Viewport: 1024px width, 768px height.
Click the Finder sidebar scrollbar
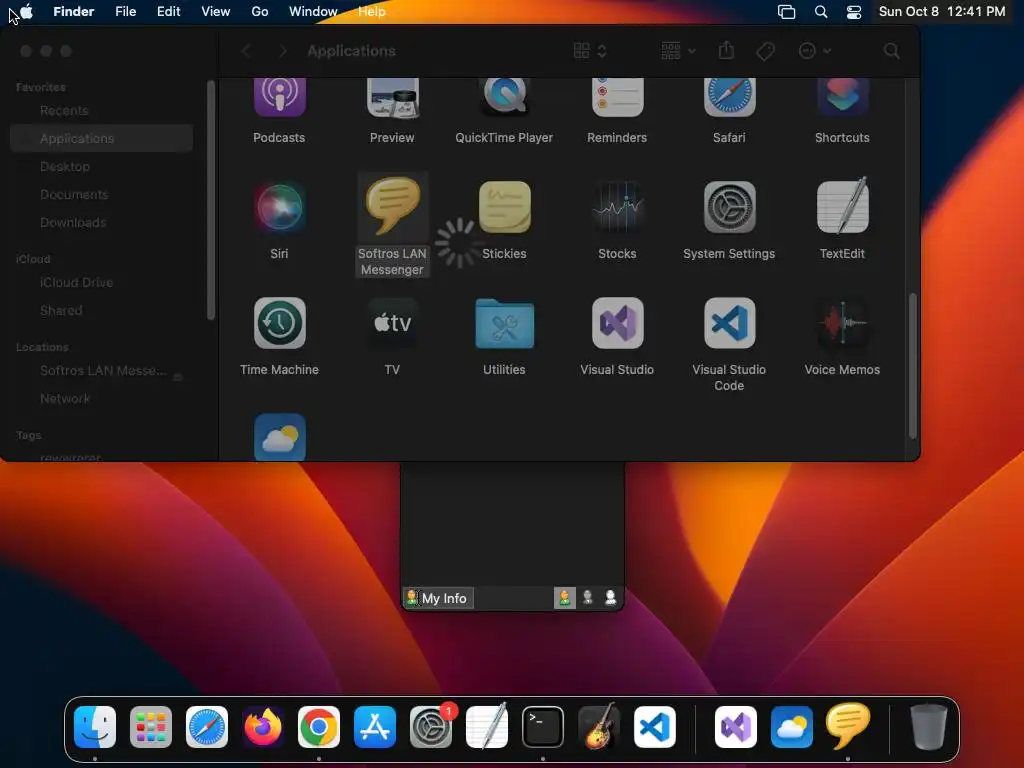(x=211, y=200)
